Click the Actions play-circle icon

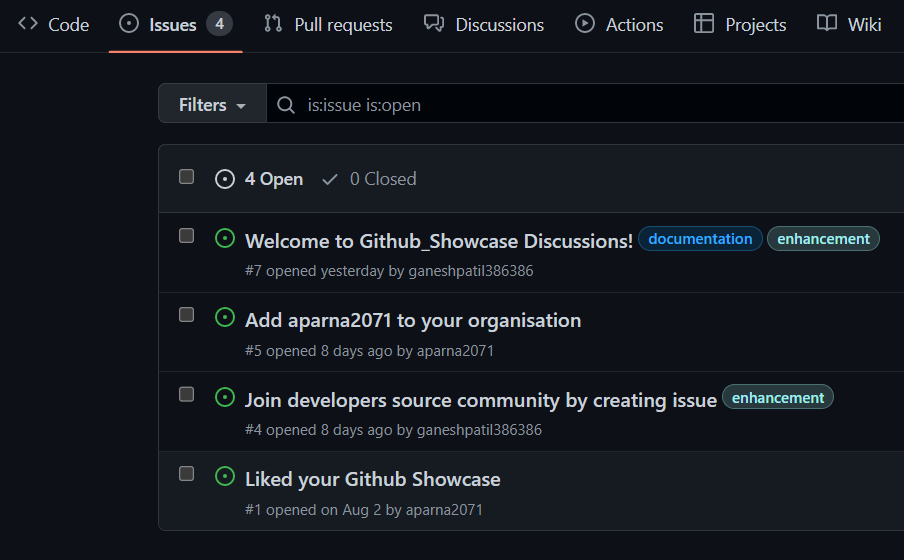[585, 24]
